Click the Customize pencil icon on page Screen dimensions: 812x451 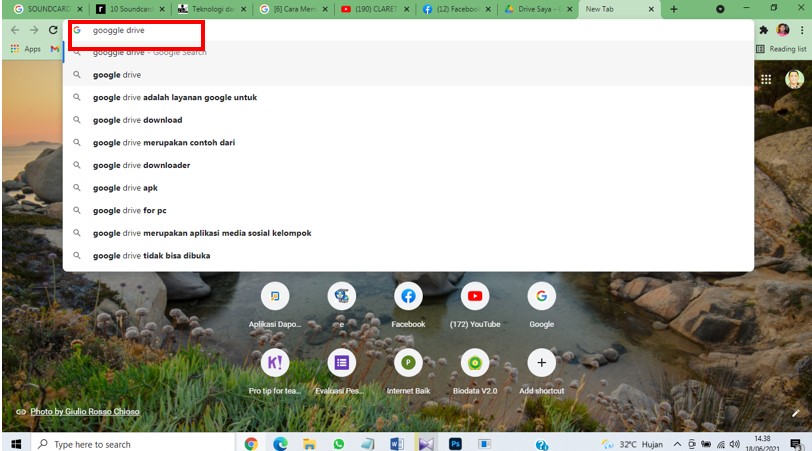click(x=796, y=412)
